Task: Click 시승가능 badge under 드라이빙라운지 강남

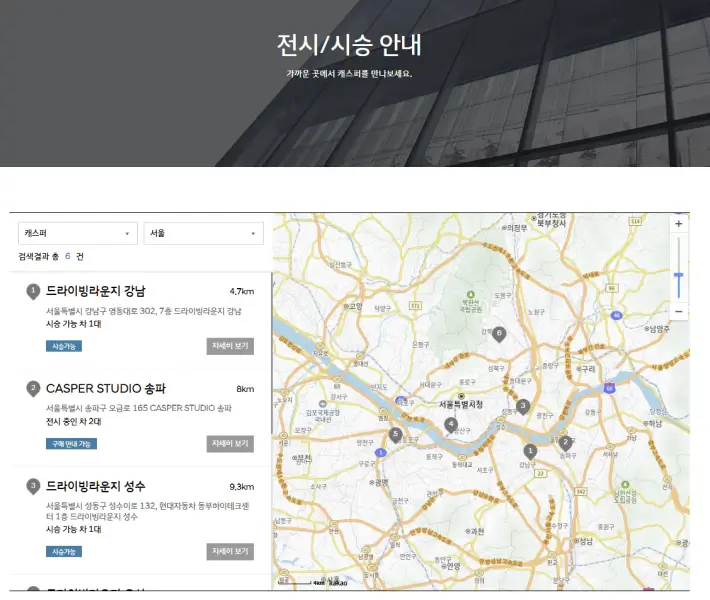Action: [64, 346]
